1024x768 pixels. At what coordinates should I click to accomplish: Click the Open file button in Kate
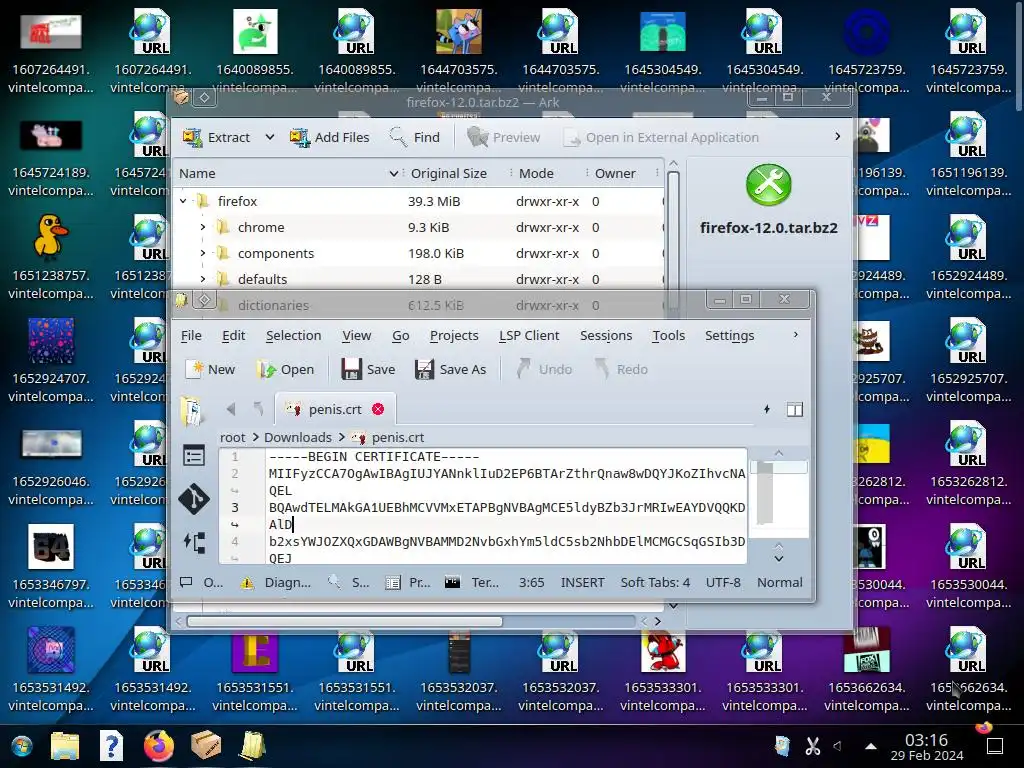tap(285, 370)
